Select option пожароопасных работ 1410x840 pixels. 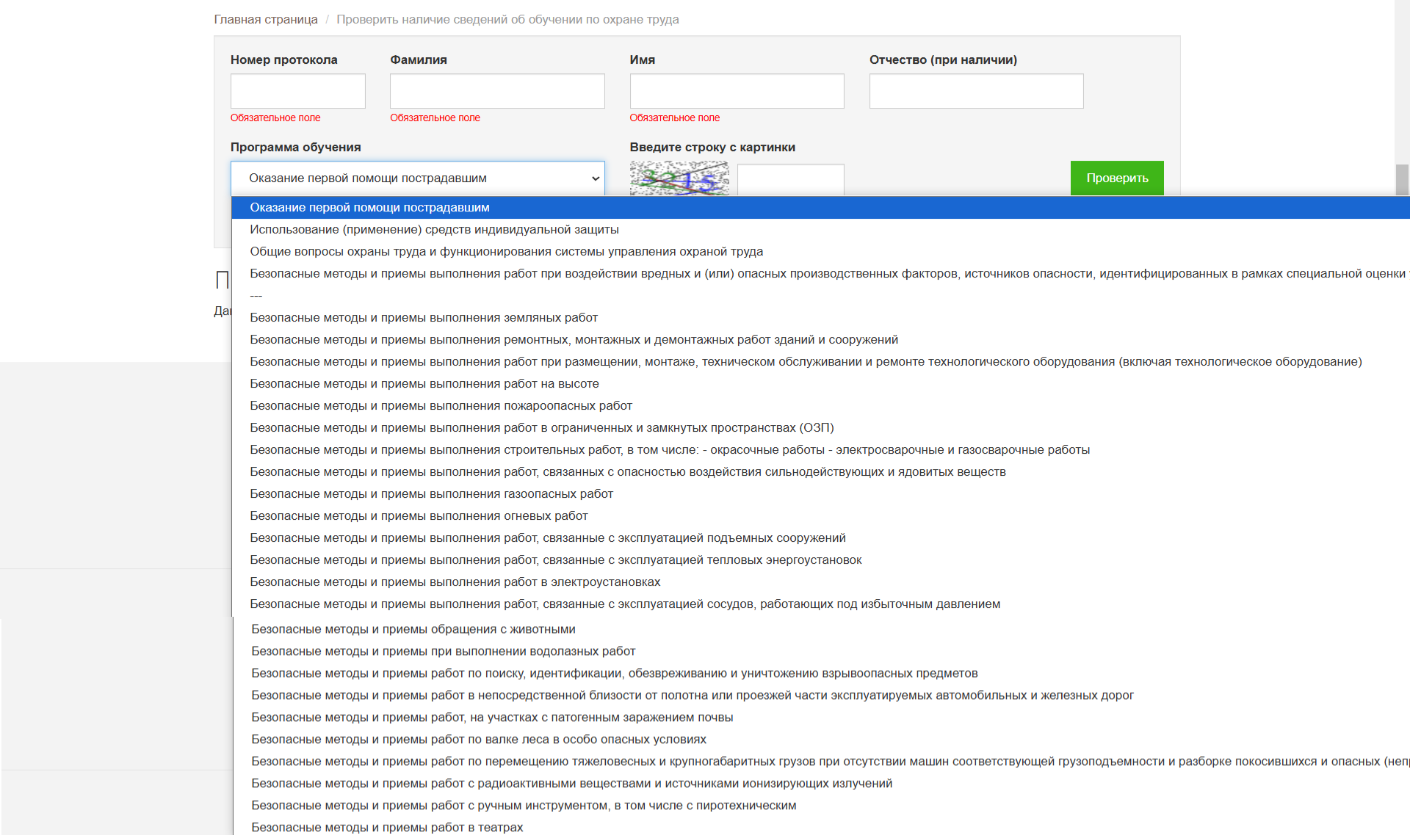(x=441, y=406)
